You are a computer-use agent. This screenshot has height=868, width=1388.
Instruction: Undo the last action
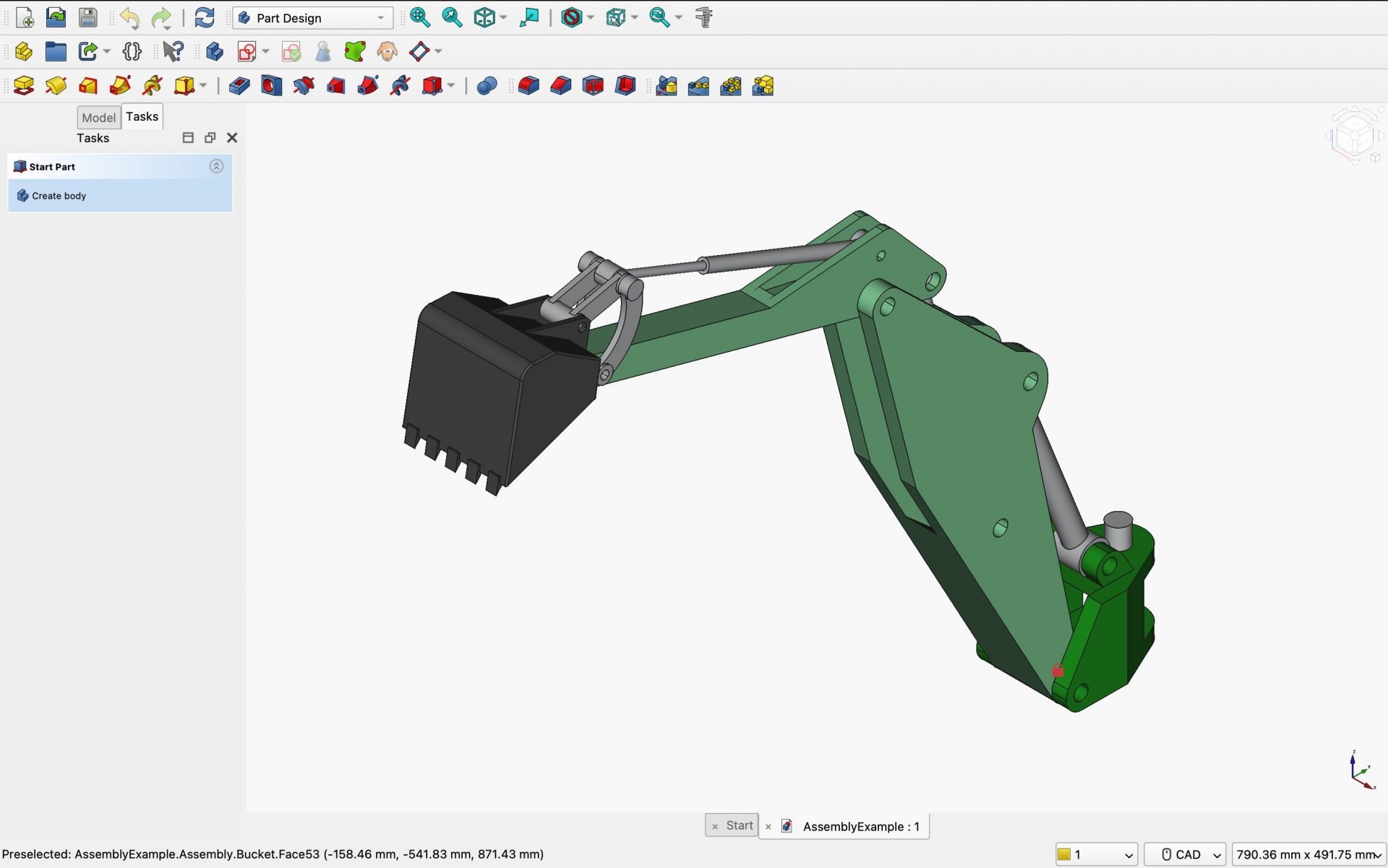click(130, 17)
